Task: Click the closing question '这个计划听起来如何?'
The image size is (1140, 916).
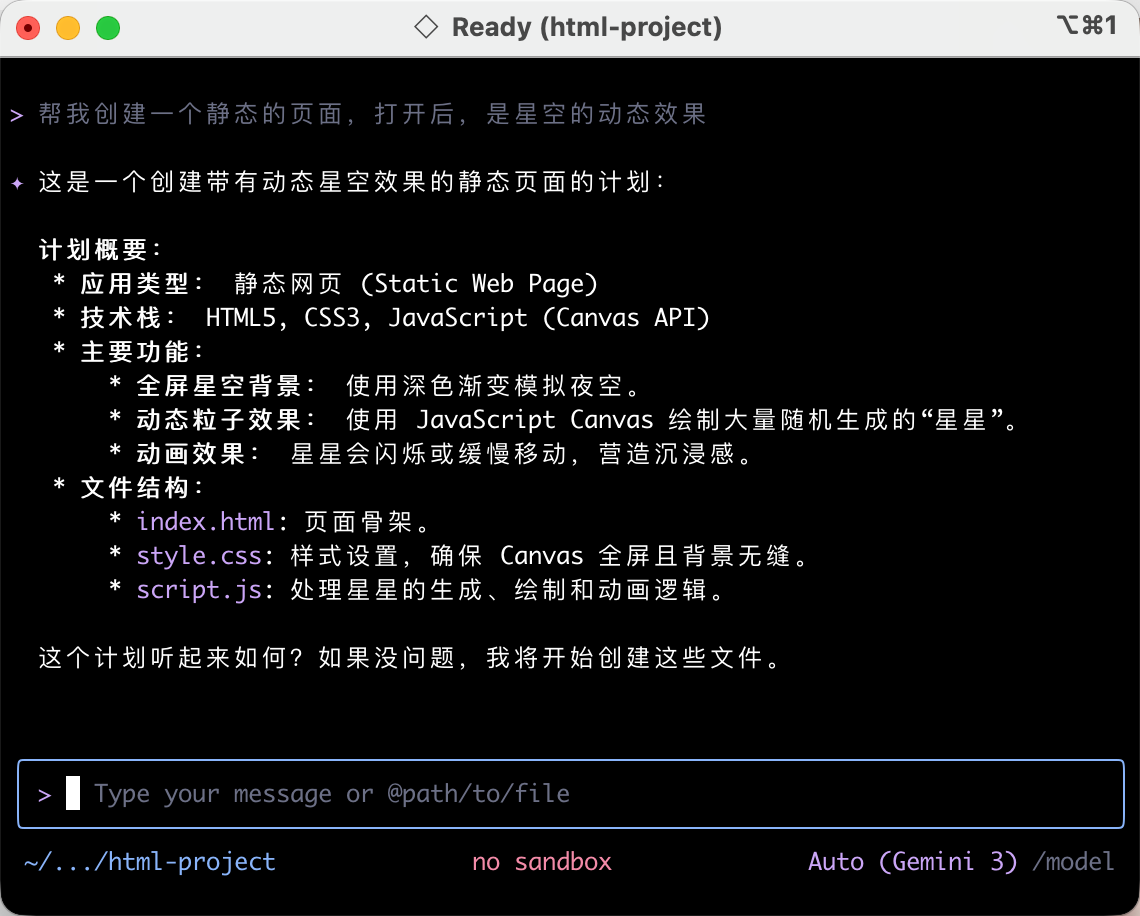Action: coord(170,658)
